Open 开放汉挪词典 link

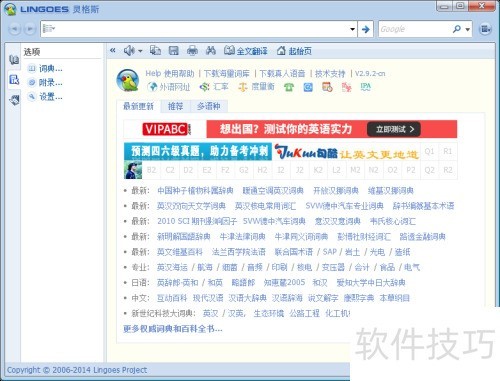pyautogui.click(x=336, y=190)
